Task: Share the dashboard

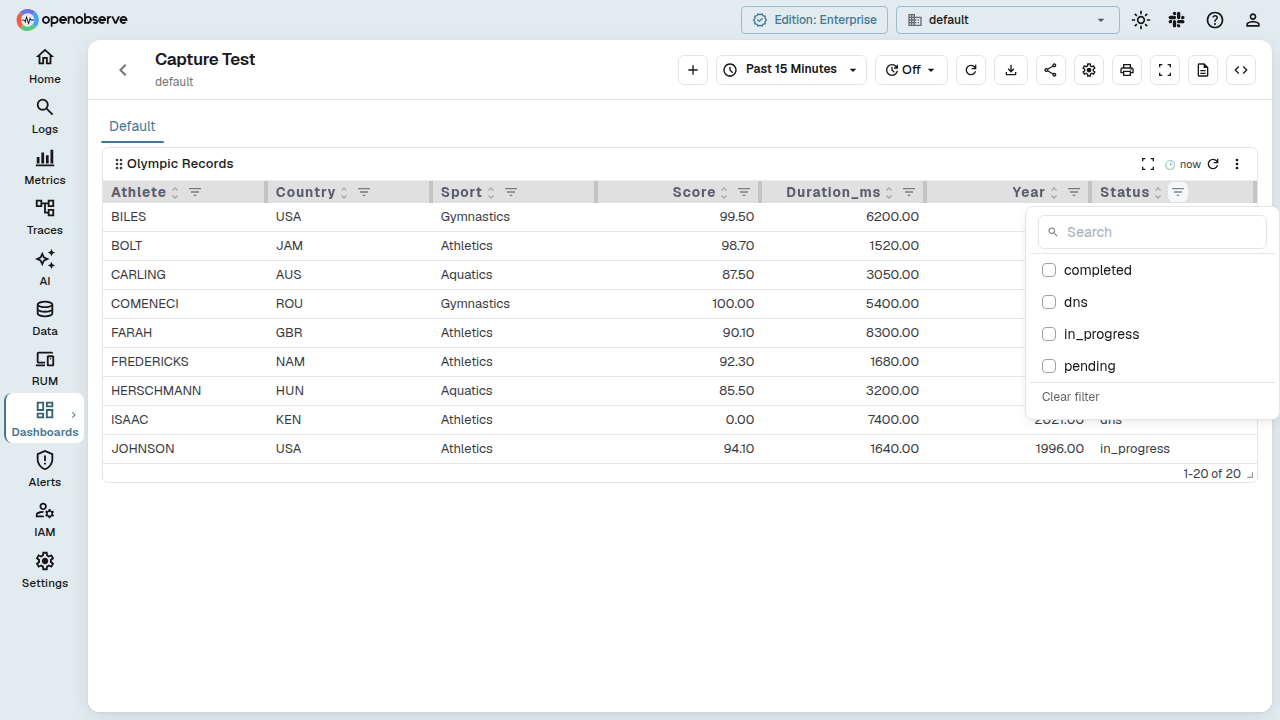Action: pos(1050,70)
